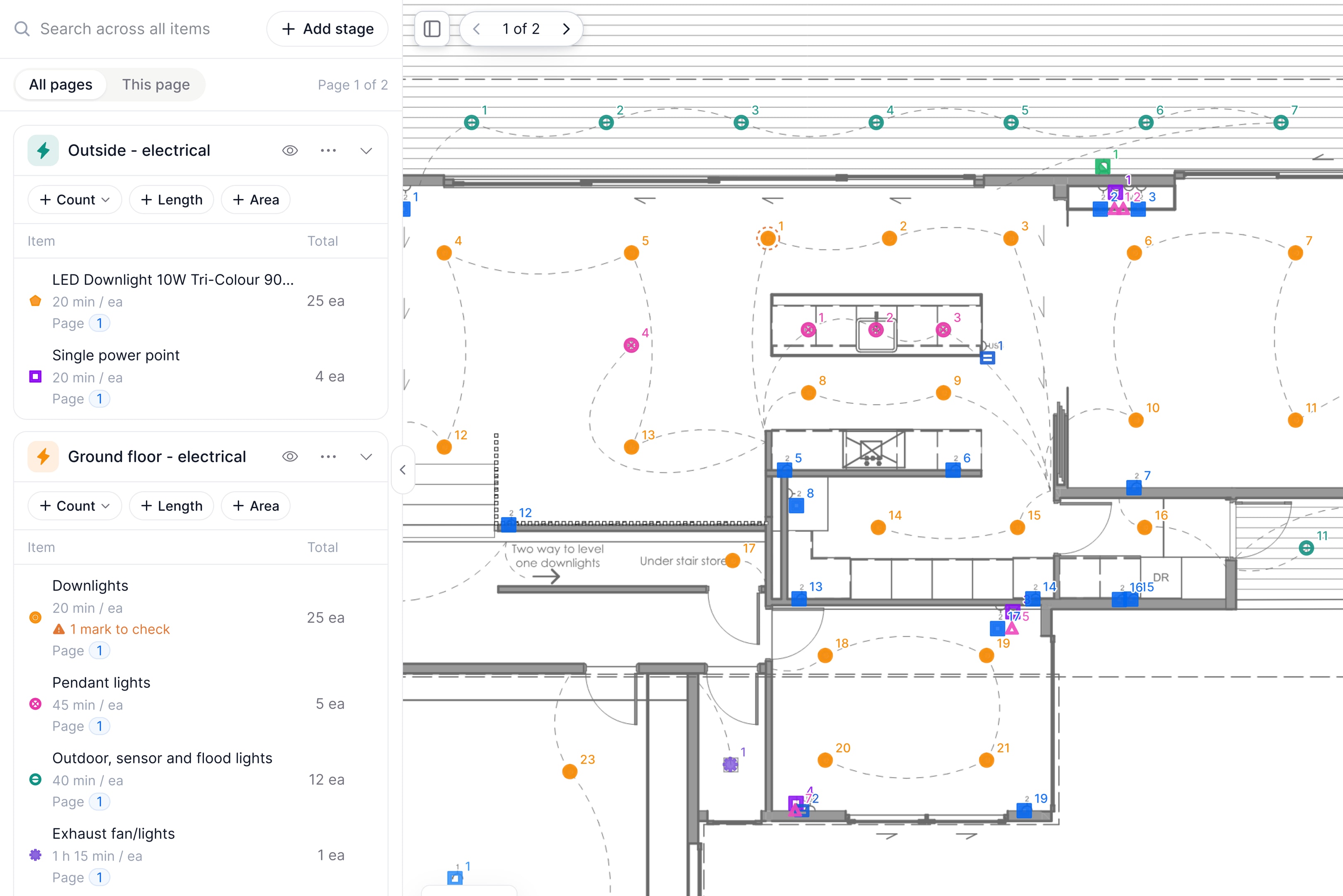Collapse the left panel handle arrow
The width and height of the screenshot is (1343, 896).
tap(403, 470)
